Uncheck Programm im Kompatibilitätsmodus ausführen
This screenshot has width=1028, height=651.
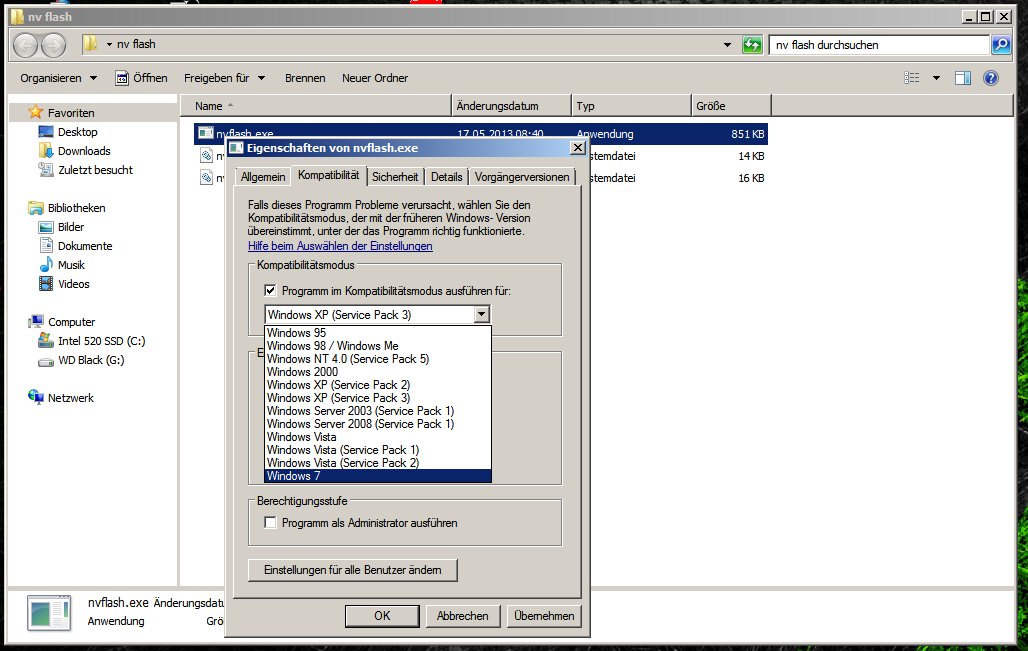tap(270, 290)
